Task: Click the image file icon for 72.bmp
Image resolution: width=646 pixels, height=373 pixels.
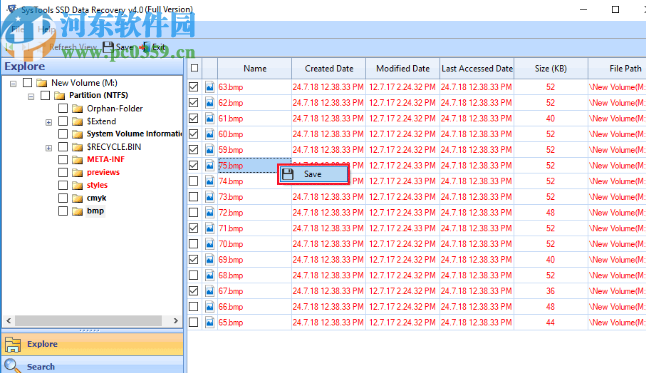Action: 210,212
